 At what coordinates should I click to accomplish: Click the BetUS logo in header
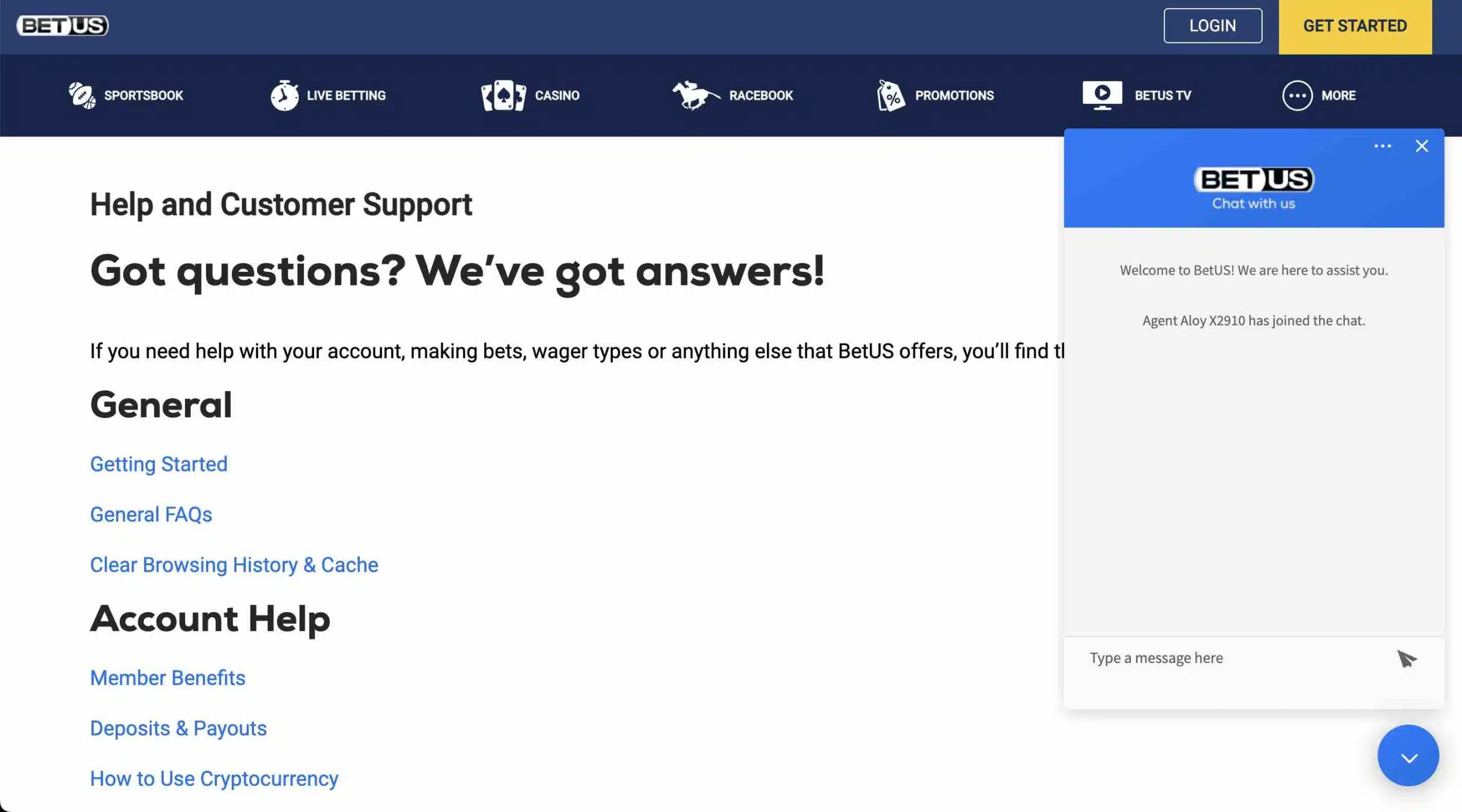click(x=62, y=24)
